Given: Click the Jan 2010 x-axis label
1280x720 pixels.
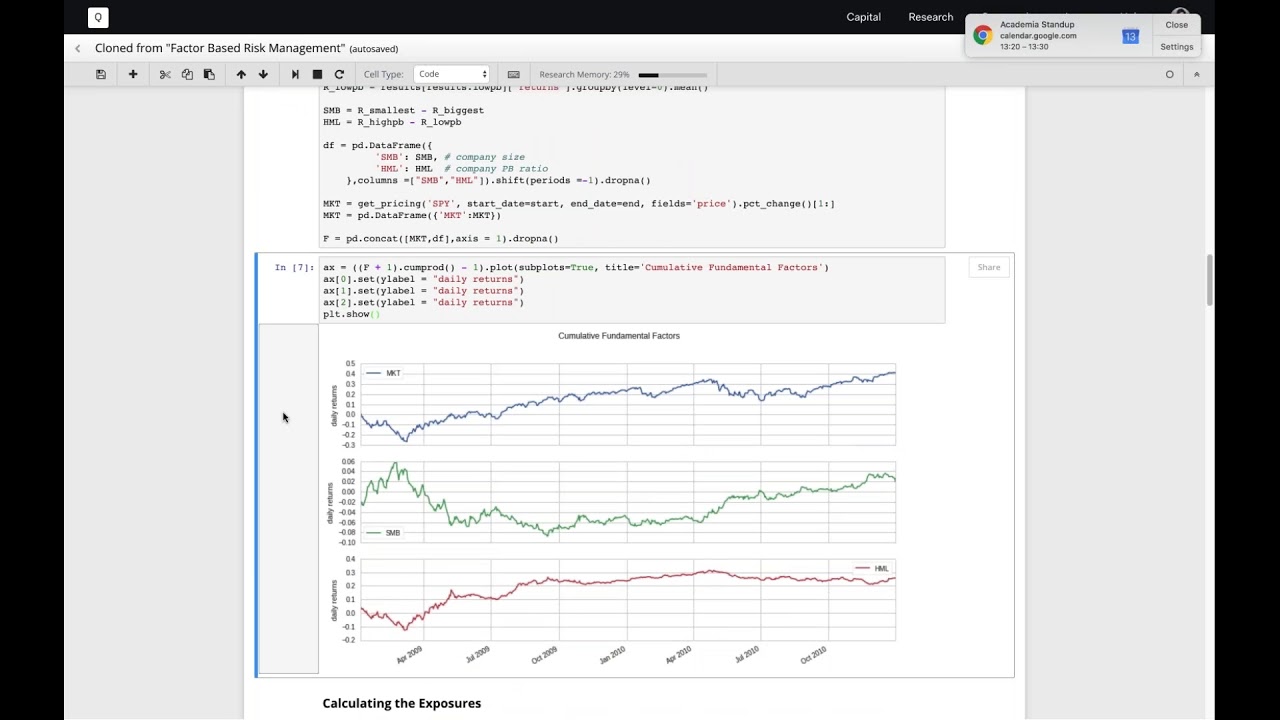Looking at the screenshot, I should point(612,655).
